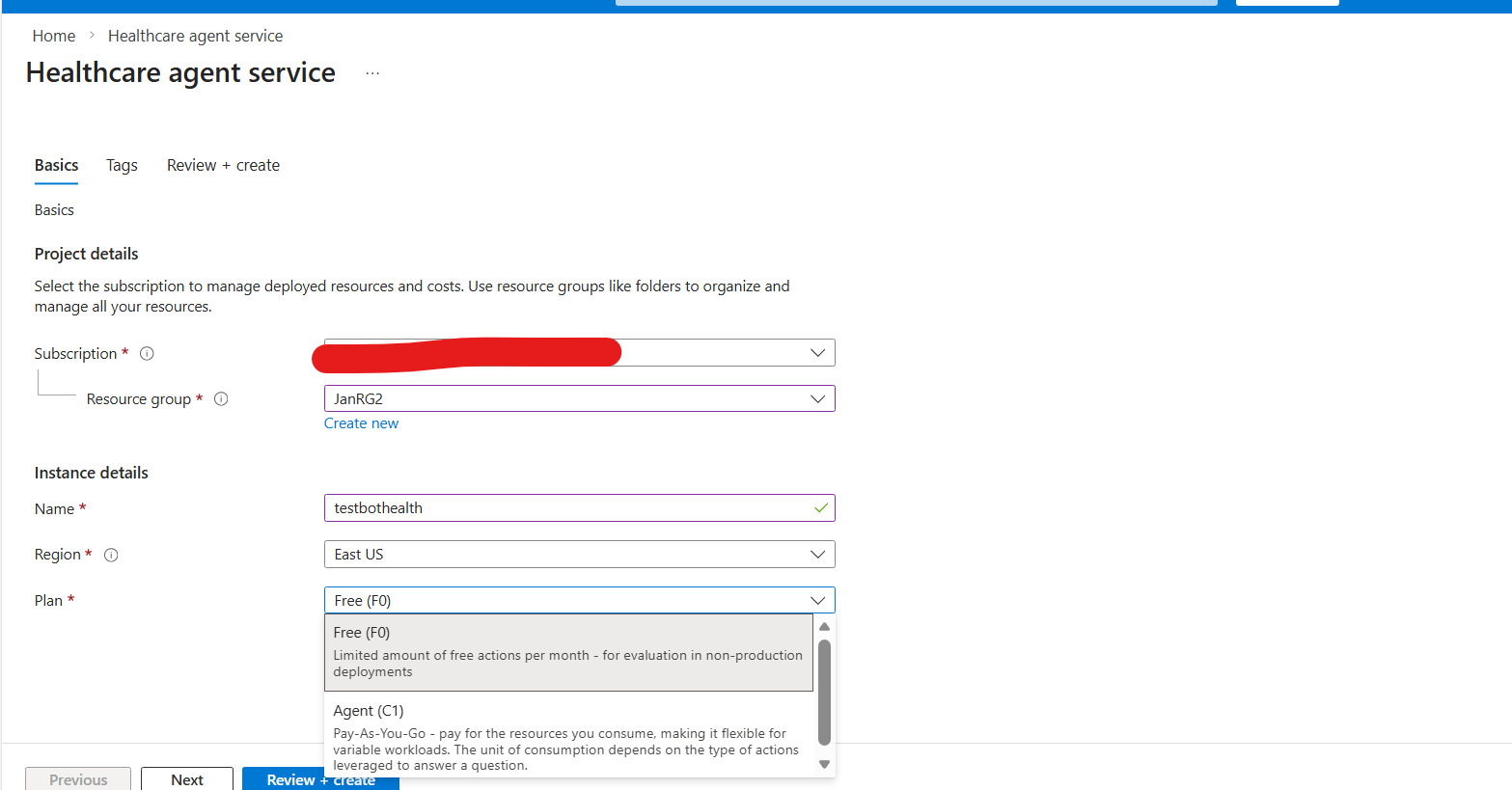Go to Home in the breadcrumb
This screenshot has height=790, width=1512.
[54, 36]
